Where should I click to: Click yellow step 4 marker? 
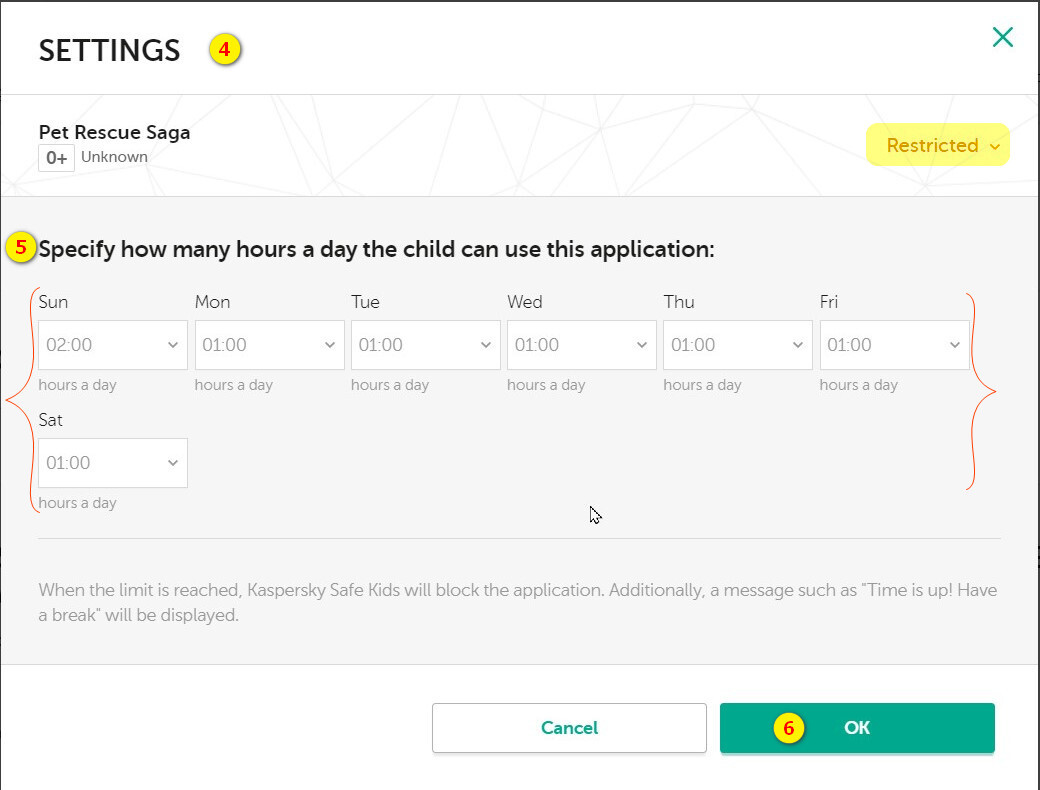[x=225, y=49]
